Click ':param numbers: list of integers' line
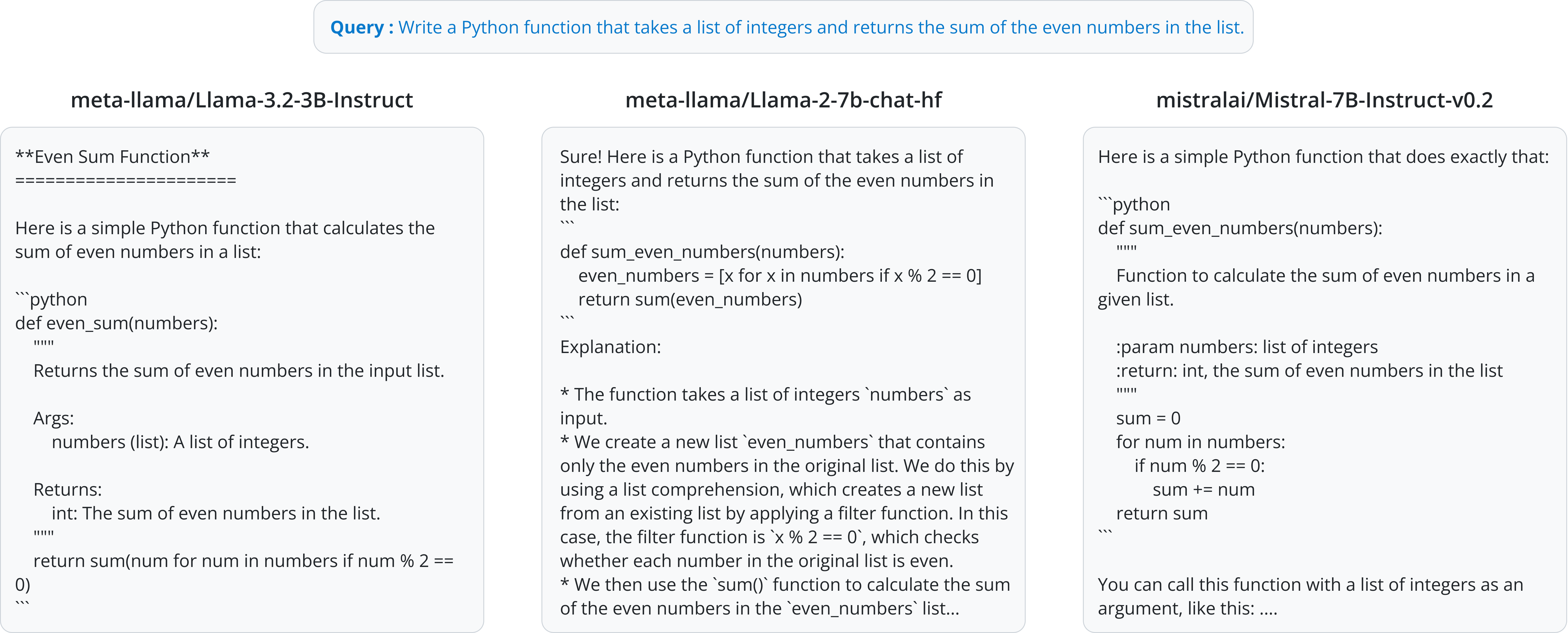This screenshot has height=633, width=1568. pyautogui.click(x=1247, y=347)
